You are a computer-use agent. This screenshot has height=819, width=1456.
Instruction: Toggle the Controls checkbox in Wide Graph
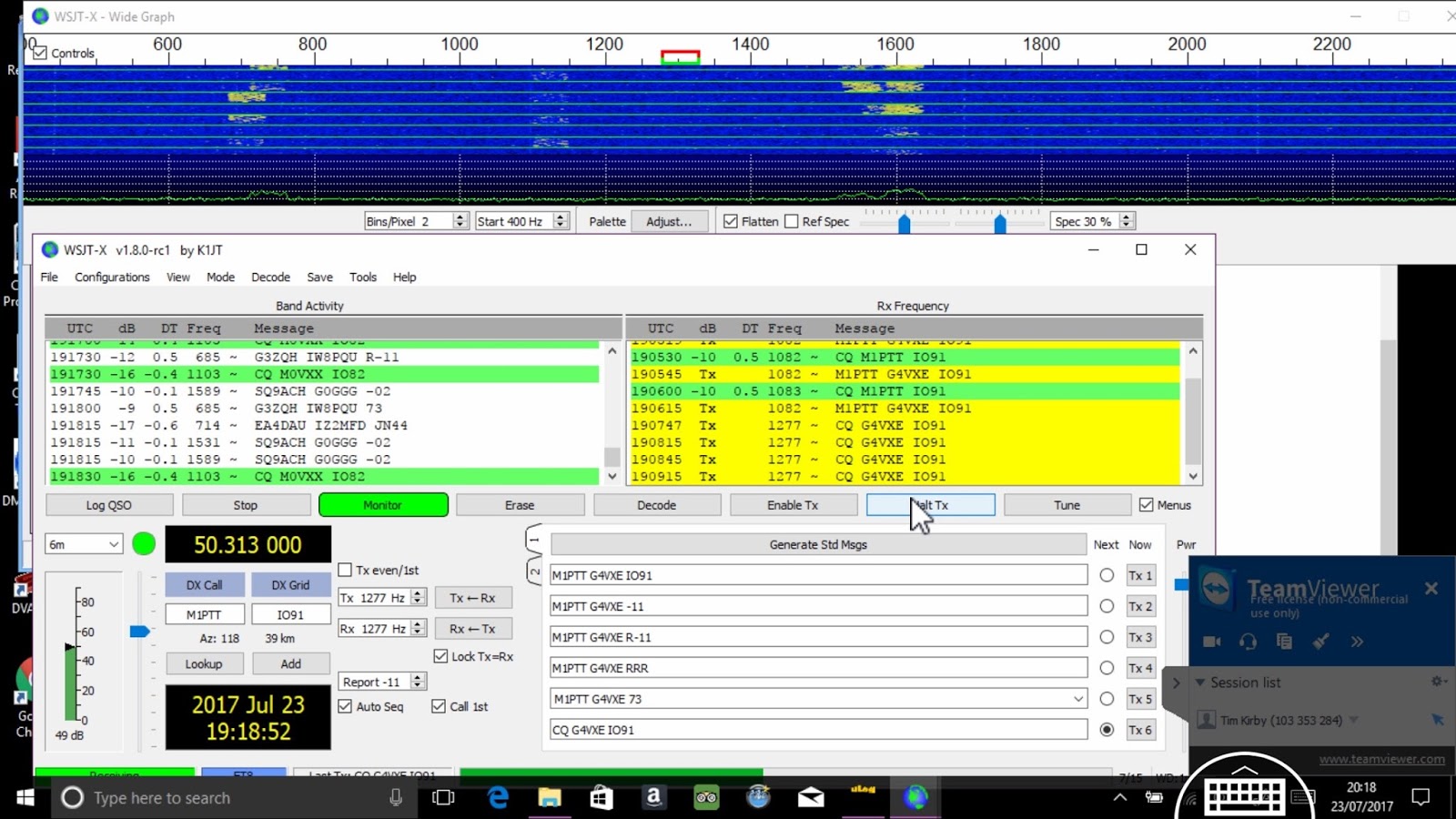tap(40, 53)
